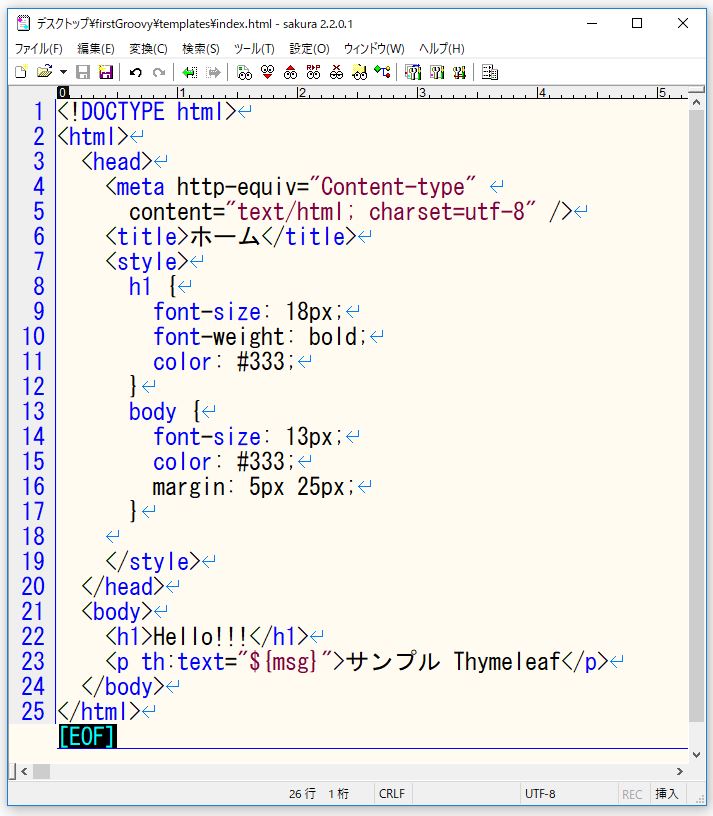Click the '<h1>Hello!!!</h1>' text
Viewport: 713px width, 816px height.
tap(207, 636)
